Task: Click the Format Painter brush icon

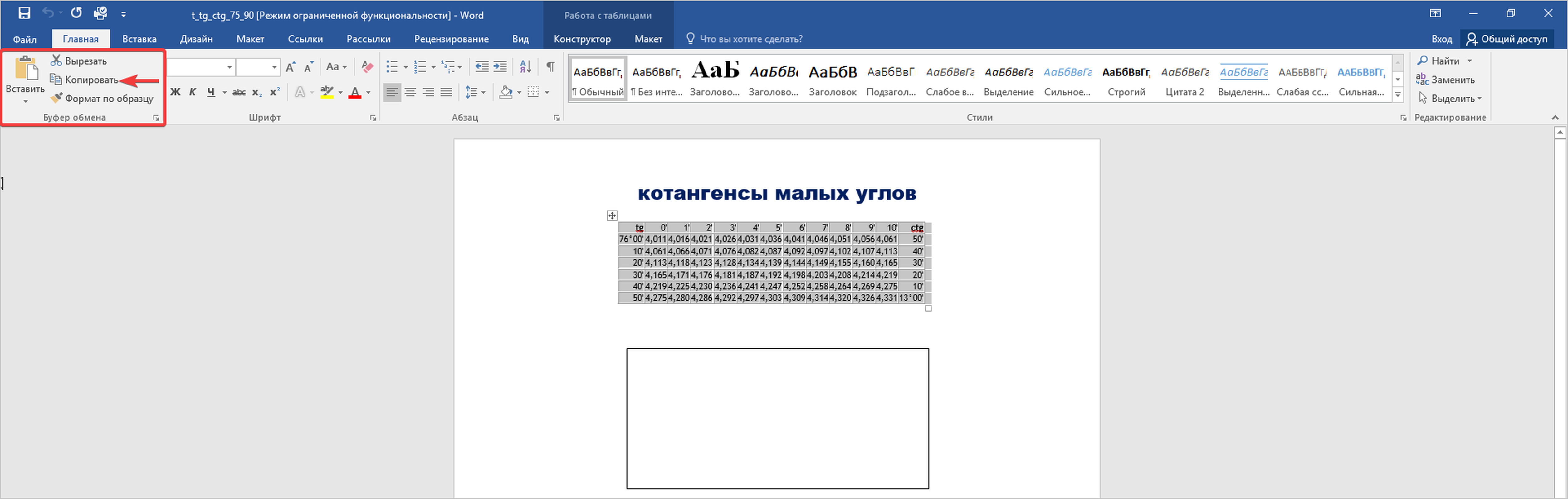Action: 56,98
